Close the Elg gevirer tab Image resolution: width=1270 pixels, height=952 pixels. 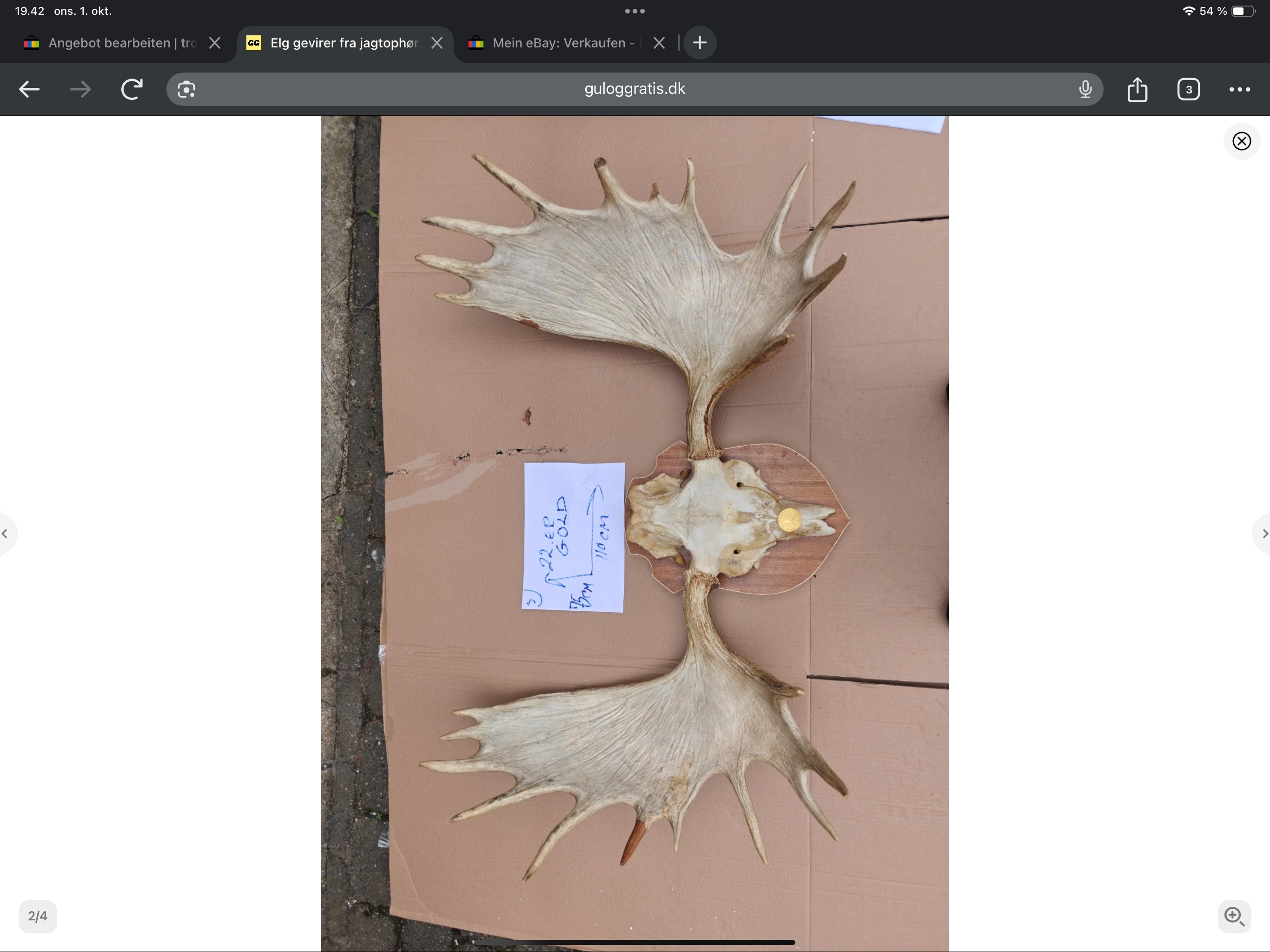point(437,43)
